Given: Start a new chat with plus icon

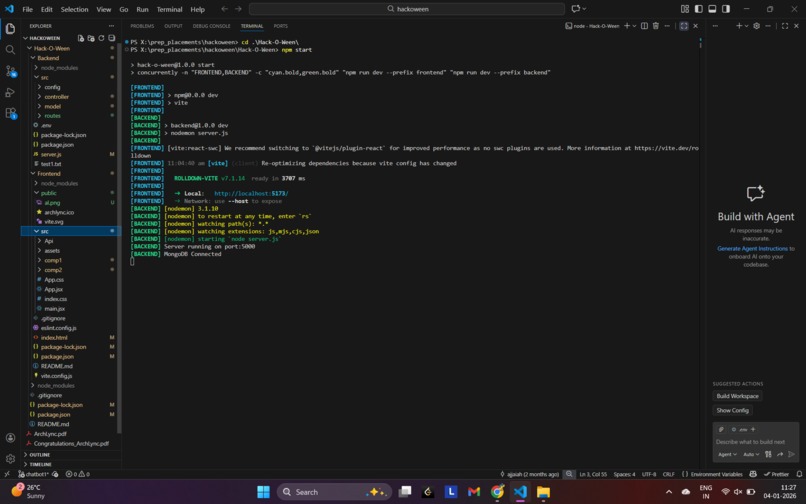Looking at the screenshot, I should tap(739, 26).
